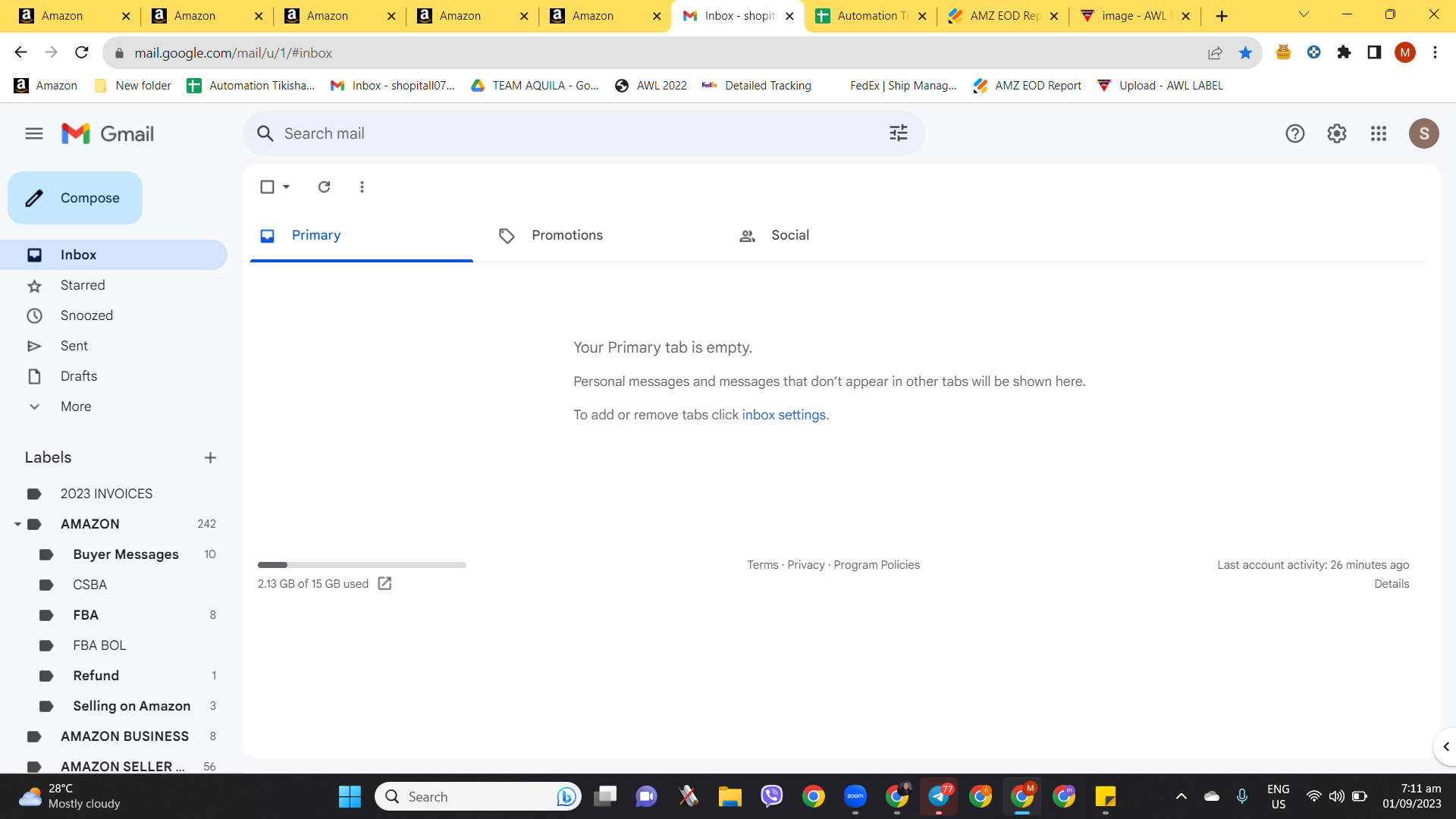Refresh the inbox with the refresh icon
Viewport: 1456px width, 819px height.
(324, 187)
